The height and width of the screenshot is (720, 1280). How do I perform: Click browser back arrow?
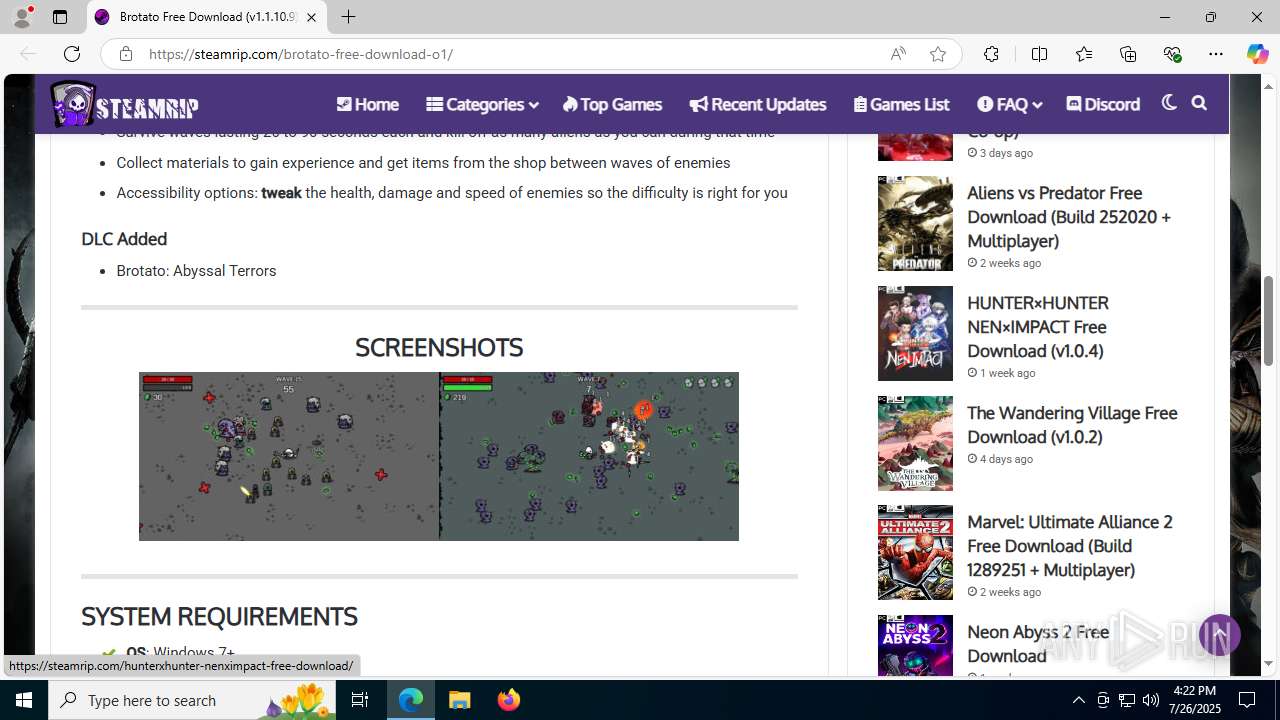point(28,54)
